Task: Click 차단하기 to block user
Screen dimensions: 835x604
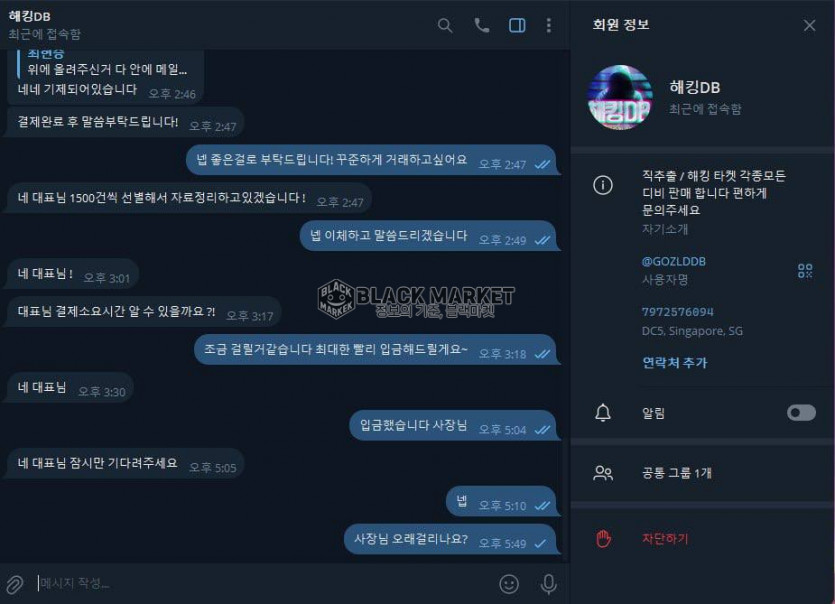Action: (665, 538)
